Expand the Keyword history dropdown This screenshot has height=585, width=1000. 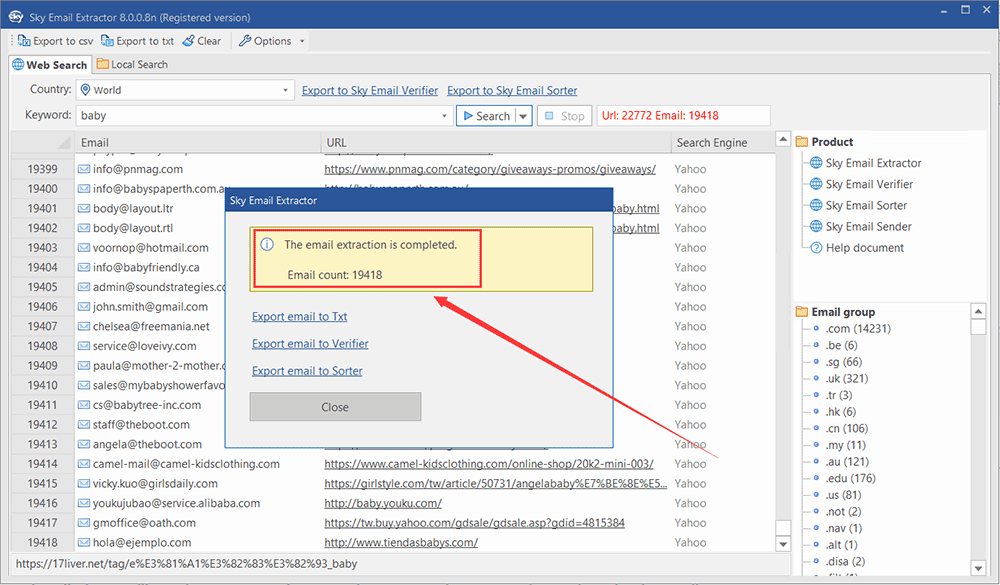445,116
